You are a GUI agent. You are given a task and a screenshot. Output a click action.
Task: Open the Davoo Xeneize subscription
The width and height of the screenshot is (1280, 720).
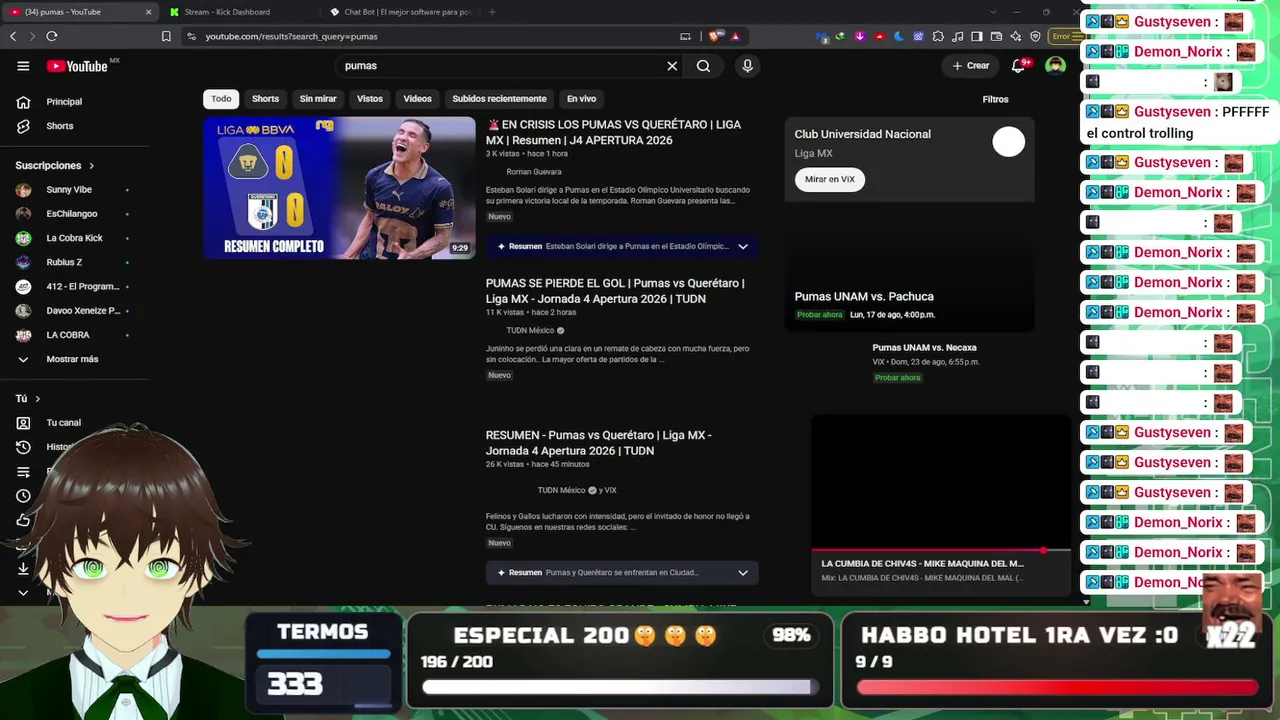pyautogui.click(x=83, y=311)
